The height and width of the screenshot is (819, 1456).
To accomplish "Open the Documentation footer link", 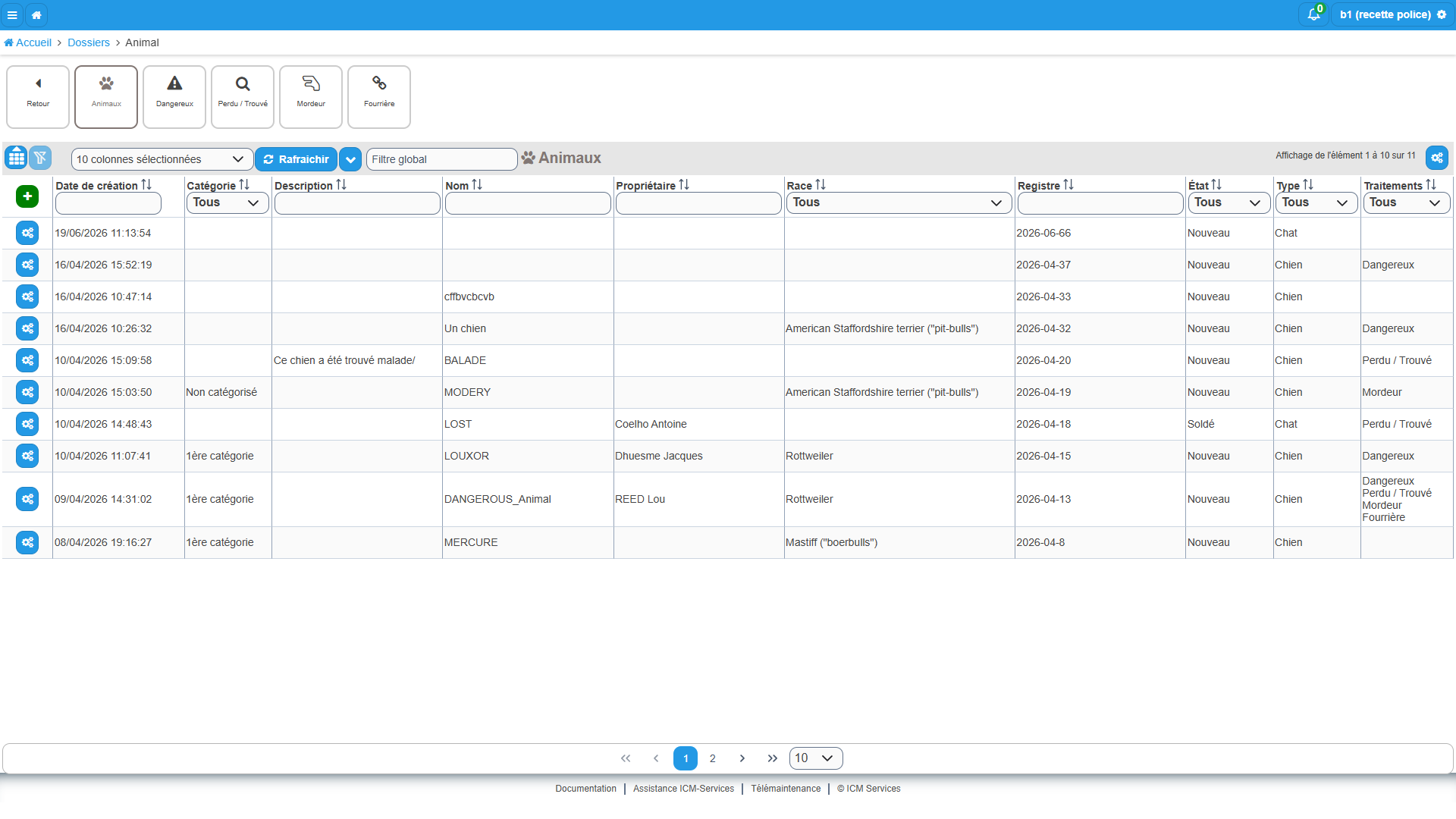I will [x=585, y=789].
